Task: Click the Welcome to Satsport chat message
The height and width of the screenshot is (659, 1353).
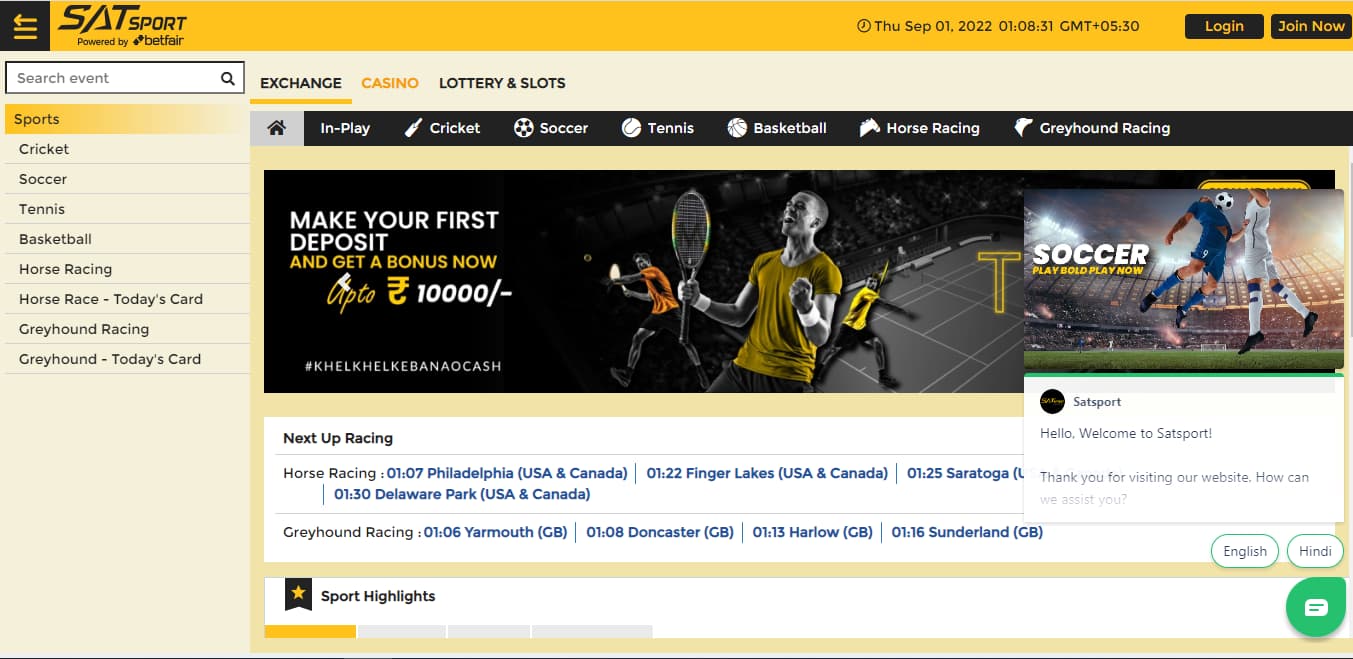Action: [x=1126, y=433]
